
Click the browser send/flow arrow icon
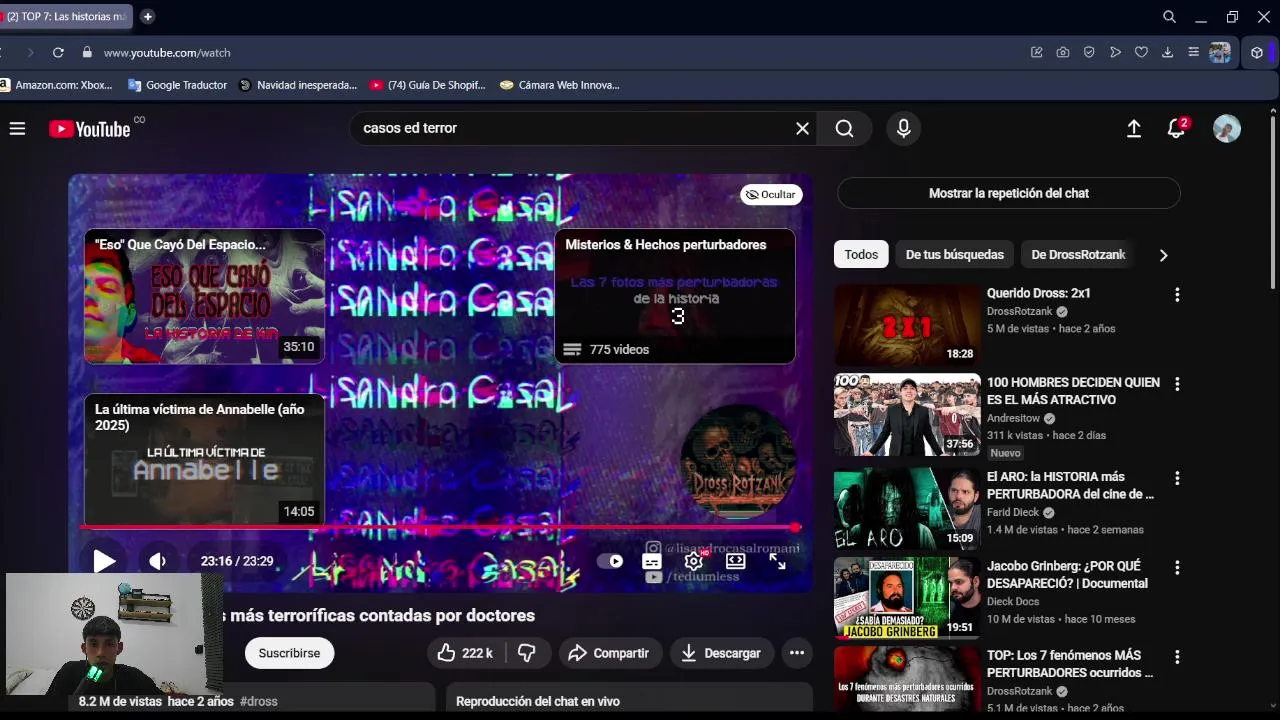coord(1115,53)
